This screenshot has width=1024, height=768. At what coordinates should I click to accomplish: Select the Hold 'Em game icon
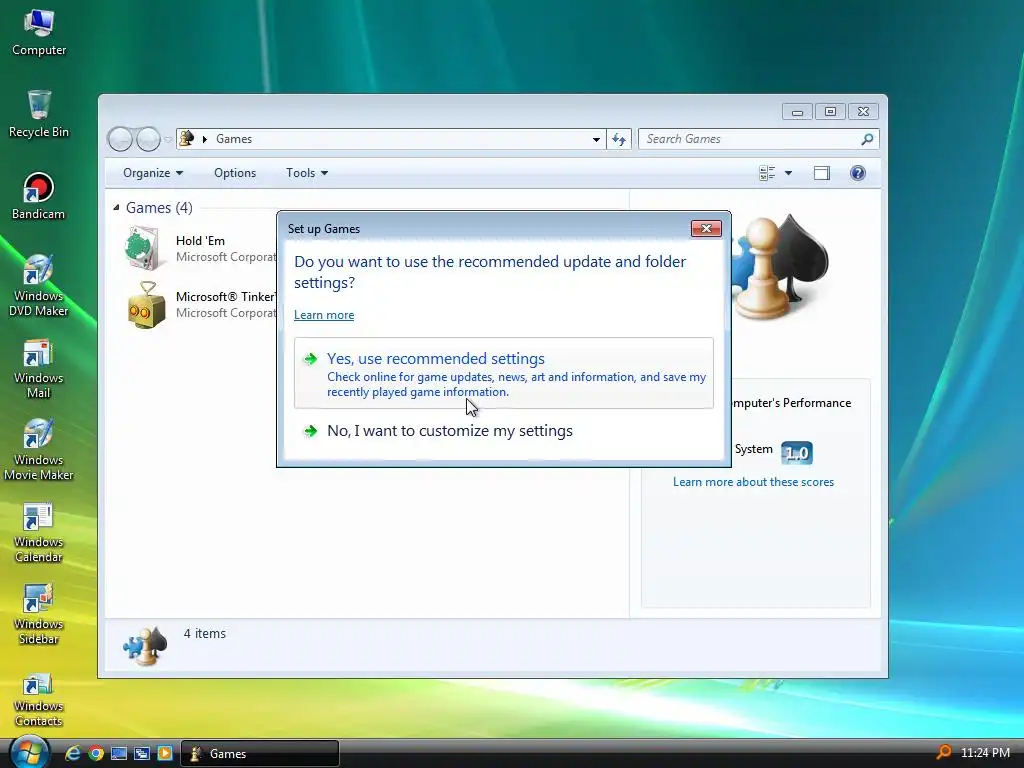click(x=144, y=248)
